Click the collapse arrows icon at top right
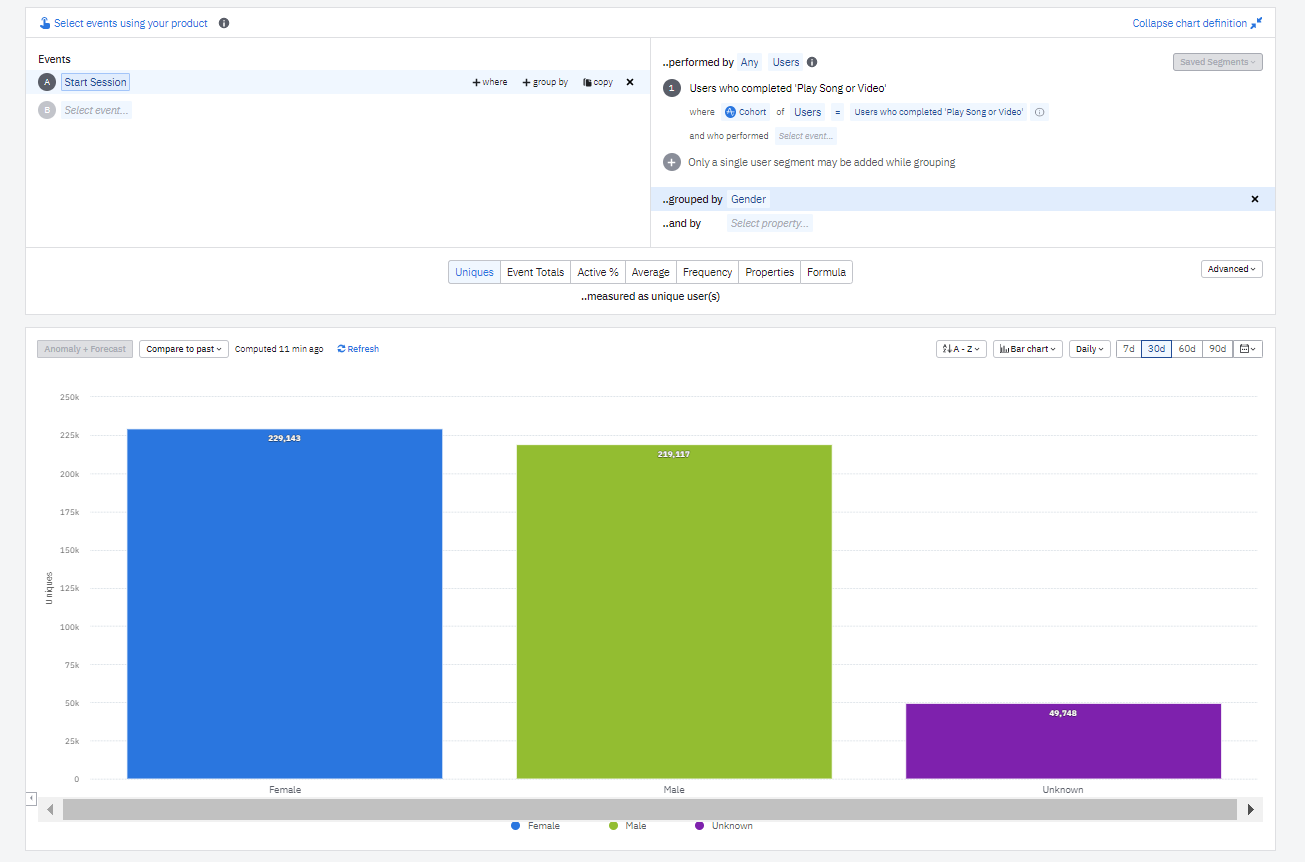Screen dimensions: 1305x862 (1257, 23)
